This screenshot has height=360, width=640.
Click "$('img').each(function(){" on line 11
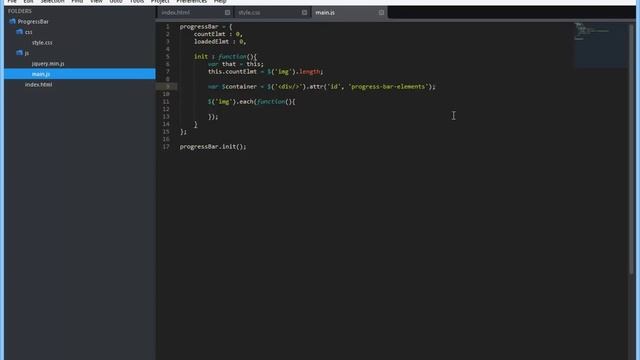[251, 102]
